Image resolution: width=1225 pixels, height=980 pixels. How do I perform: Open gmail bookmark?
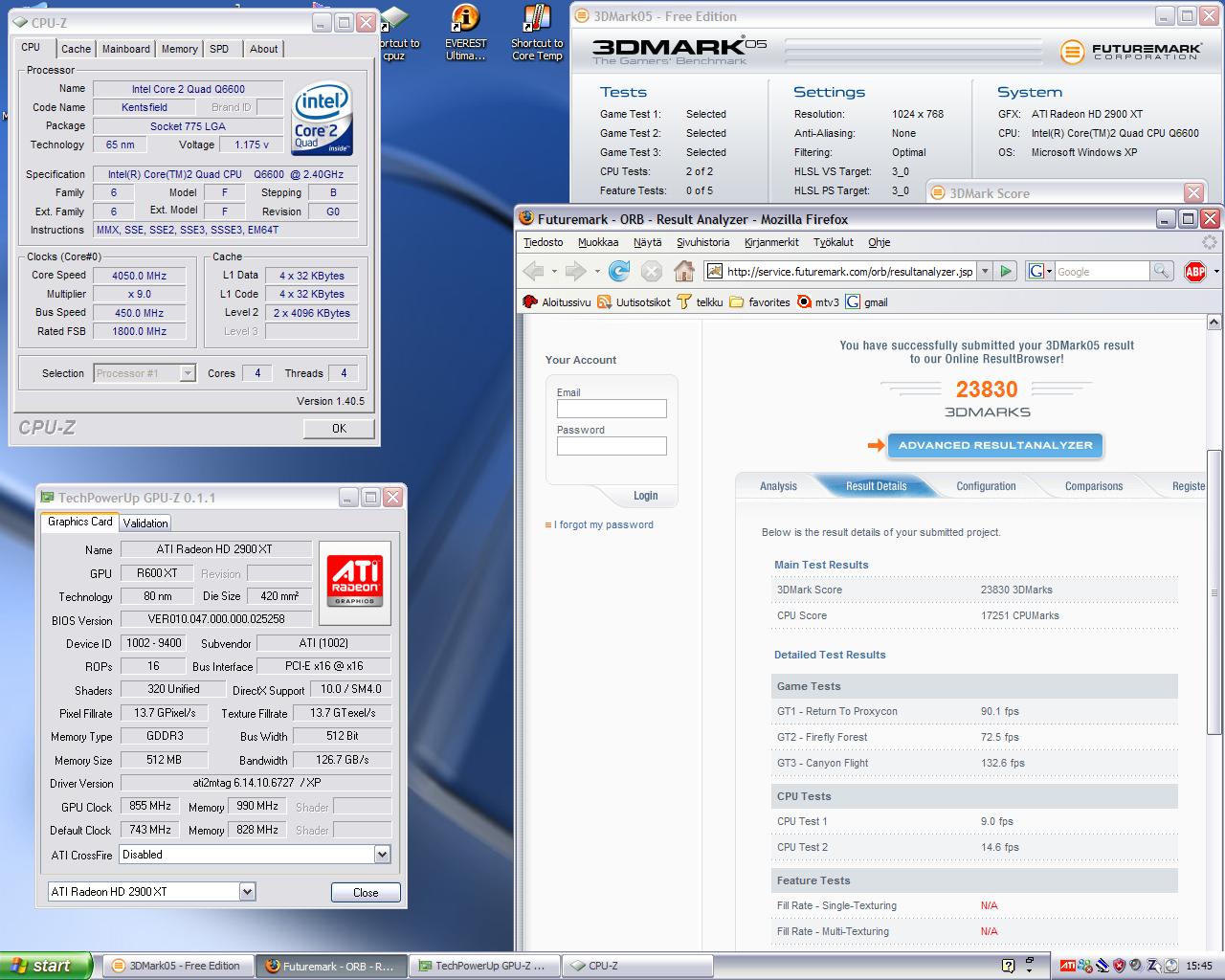866,302
